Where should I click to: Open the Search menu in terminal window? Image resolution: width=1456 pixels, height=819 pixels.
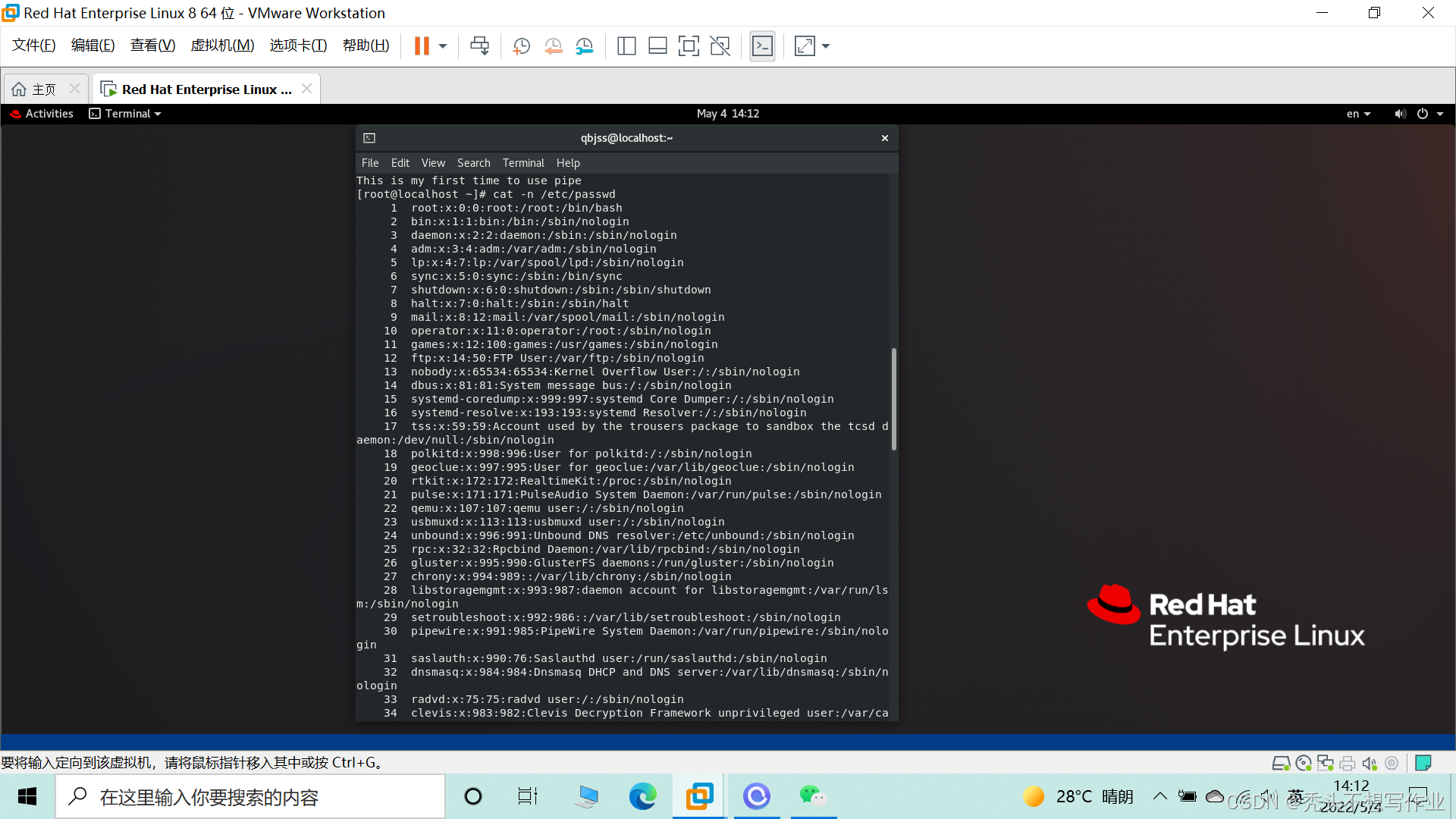(473, 162)
